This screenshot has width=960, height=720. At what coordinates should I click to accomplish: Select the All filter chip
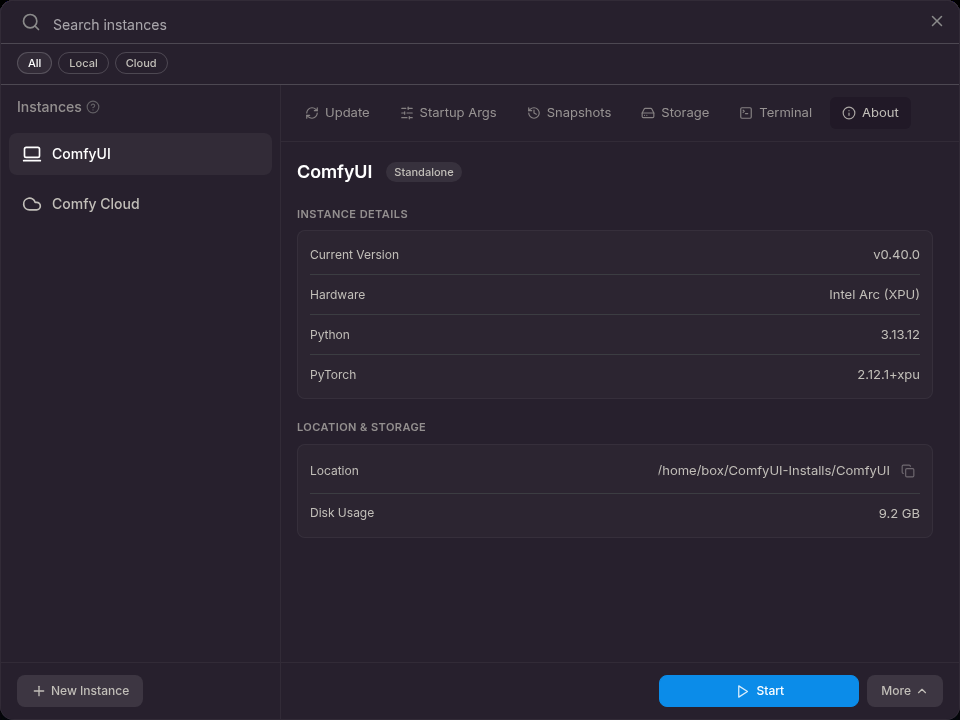tap(34, 63)
